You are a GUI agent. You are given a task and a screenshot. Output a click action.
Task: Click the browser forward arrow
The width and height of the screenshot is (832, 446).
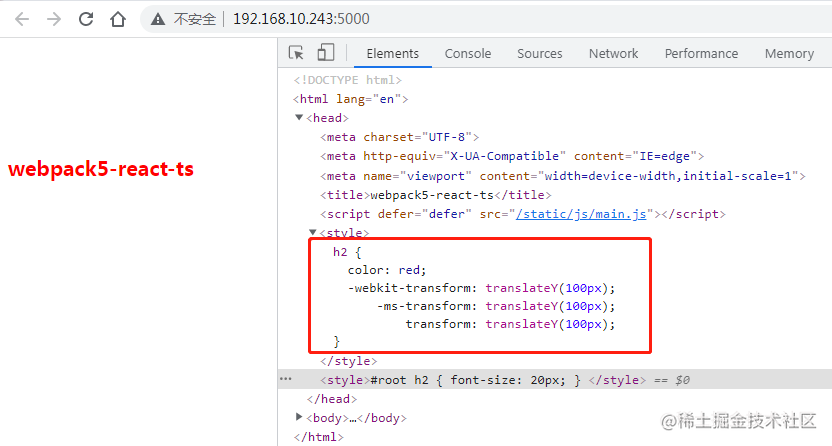point(54,19)
